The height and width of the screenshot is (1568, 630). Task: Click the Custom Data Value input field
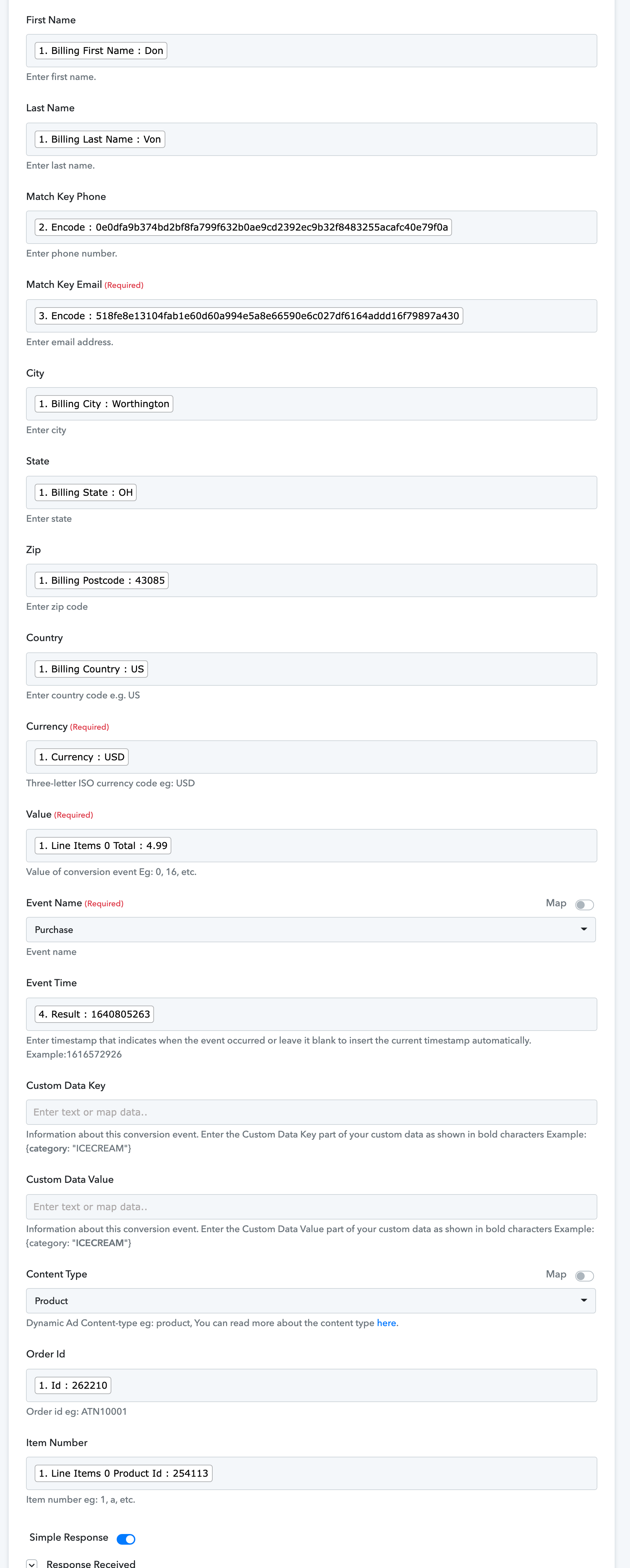(311, 1206)
